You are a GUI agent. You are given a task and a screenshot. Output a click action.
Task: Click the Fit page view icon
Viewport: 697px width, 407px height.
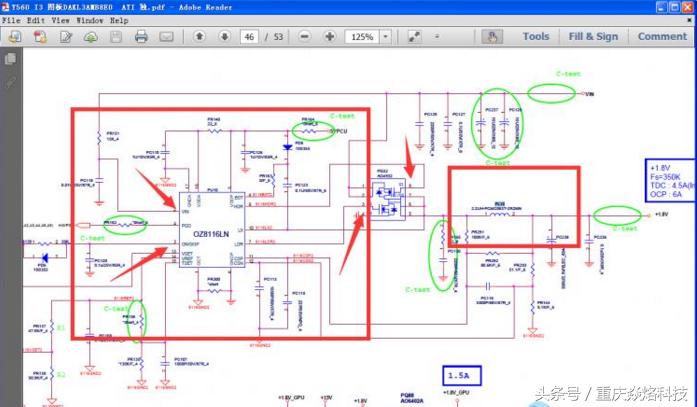[415, 37]
